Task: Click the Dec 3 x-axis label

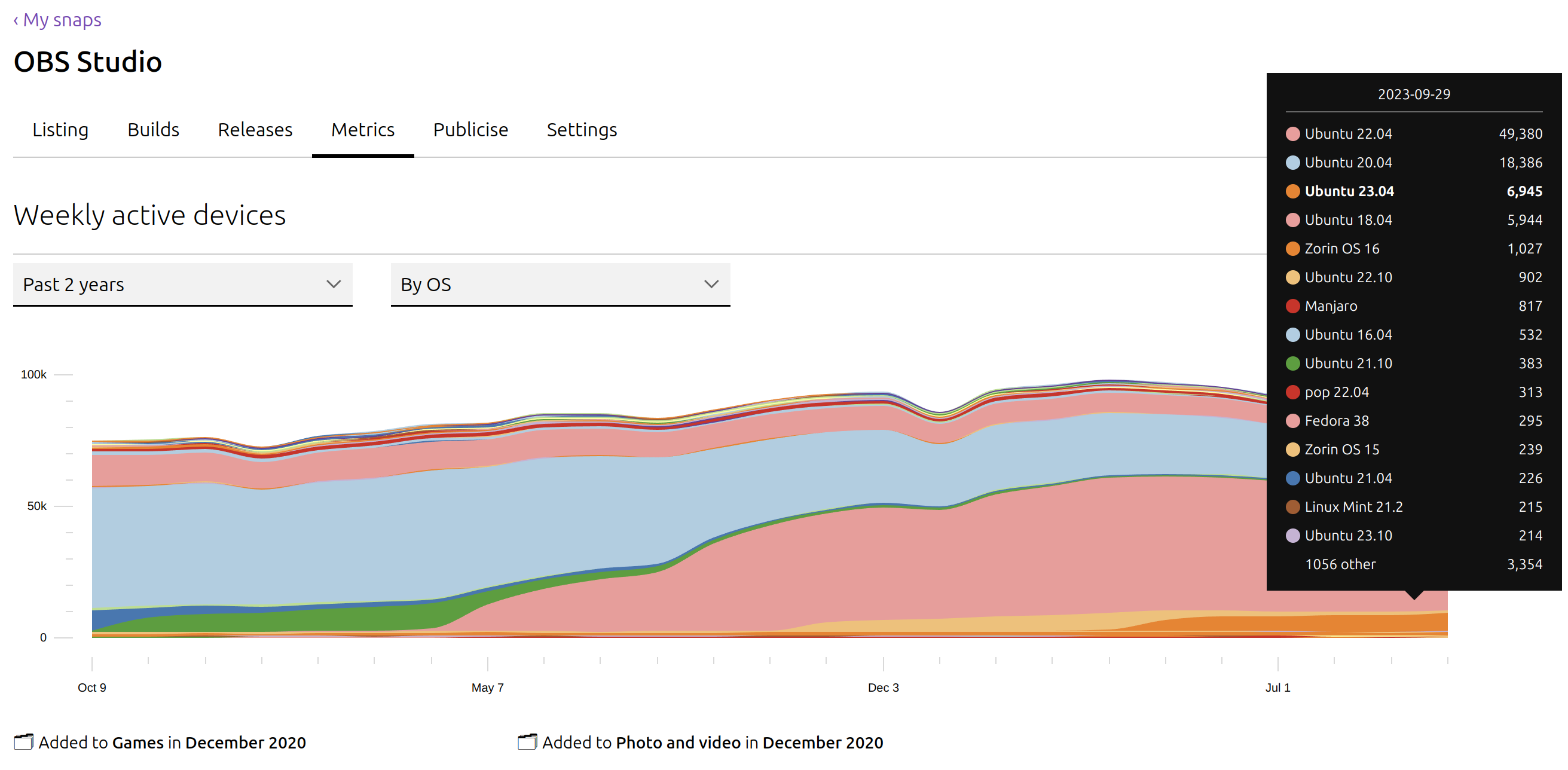Action: (883, 687)
